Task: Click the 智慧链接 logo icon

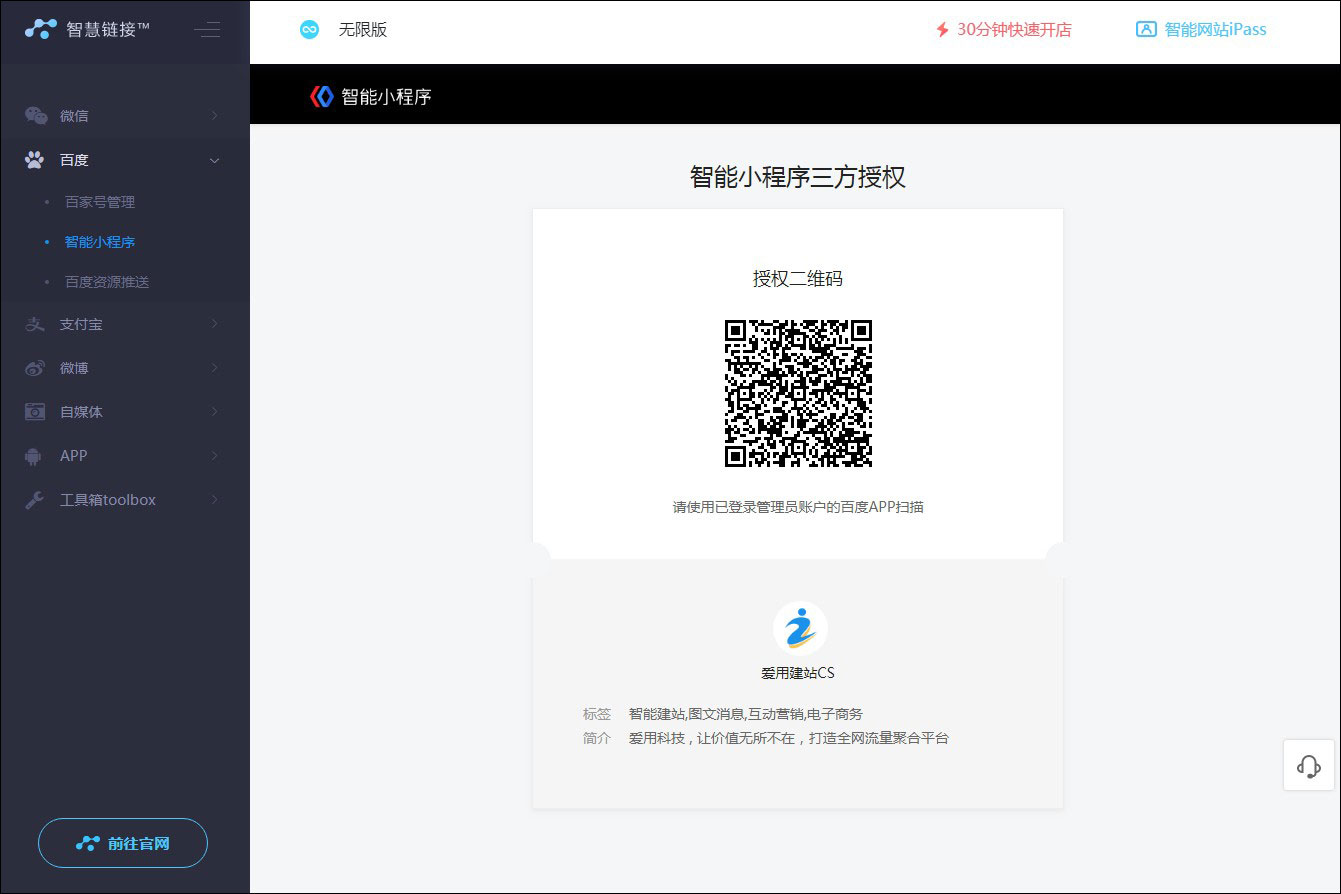Action: coord(41,29)
